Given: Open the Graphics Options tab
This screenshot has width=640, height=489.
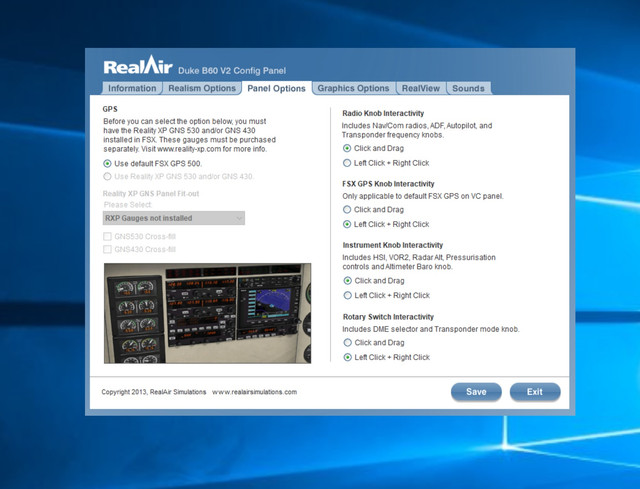Looking at the screenshot, I should click(353, 88).
